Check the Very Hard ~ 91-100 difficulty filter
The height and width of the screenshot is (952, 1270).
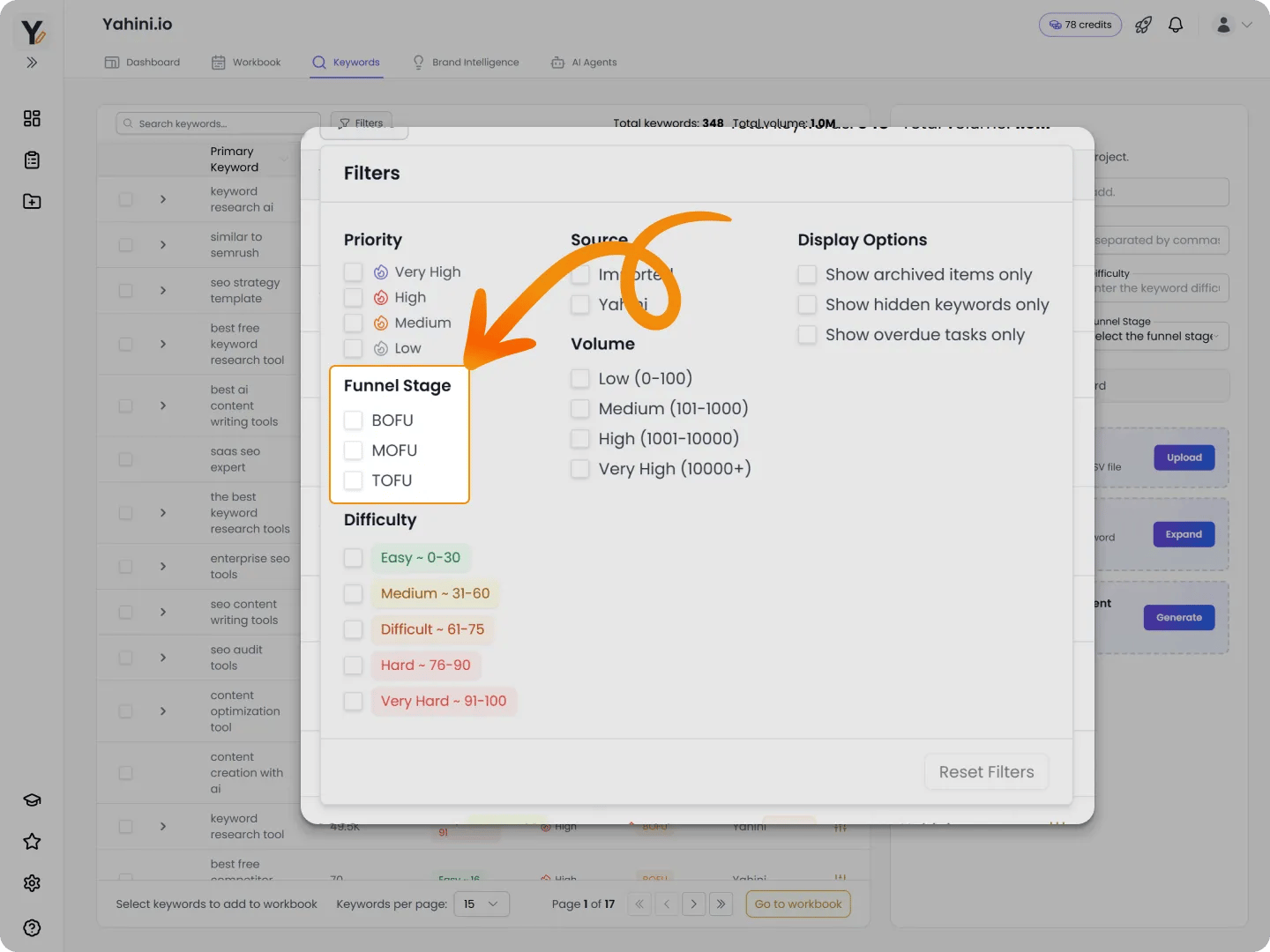click(x=354, y=701)
